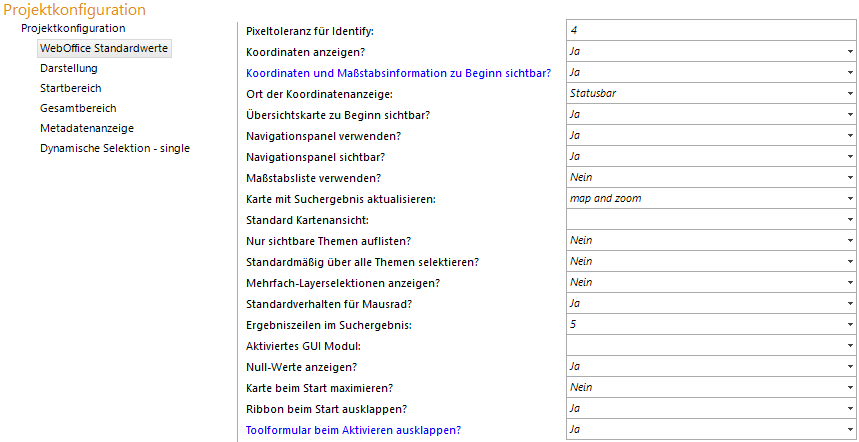Click the Koordinaten und Maßstabsinformation blue label
The width and height of the screenshot is (859, 442).
point(398,73)
